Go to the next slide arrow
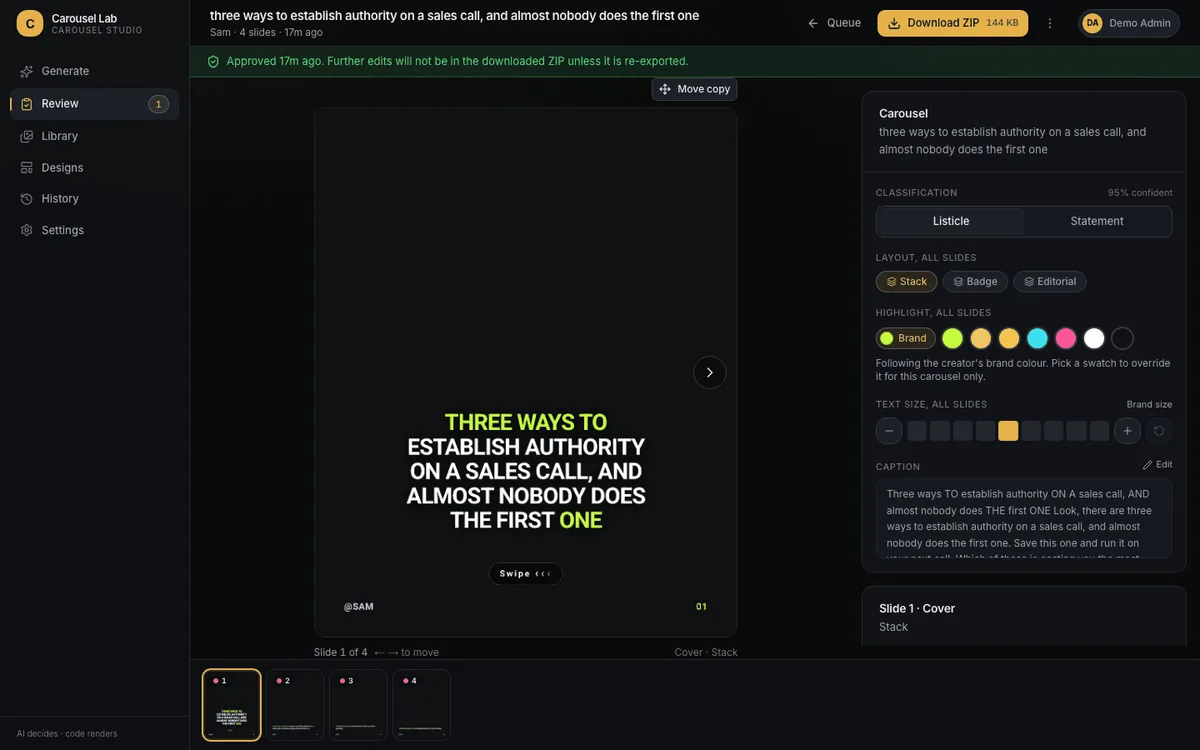This screenshot has height=750, width=1200. 710,372
